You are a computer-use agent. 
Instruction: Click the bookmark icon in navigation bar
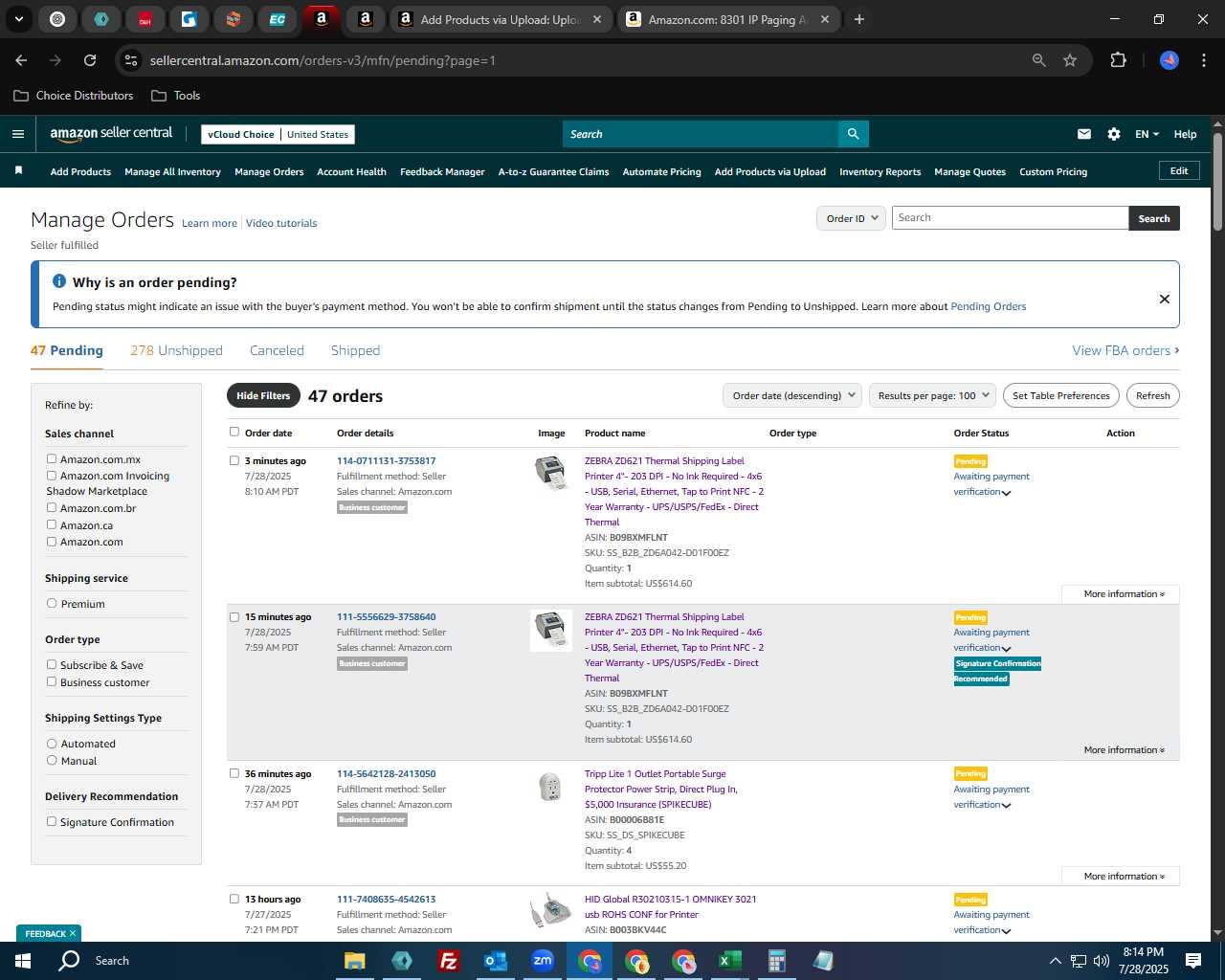[18, 171]
